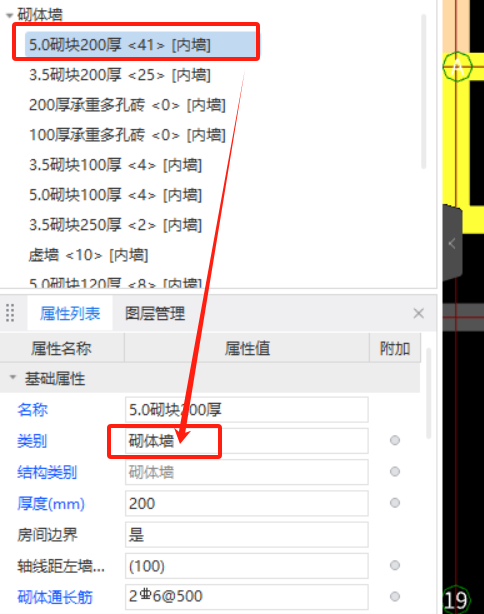Select the 100厚承重多孔砖 <0> item
This screenshot has height=614, width=484.
(127, 135)
